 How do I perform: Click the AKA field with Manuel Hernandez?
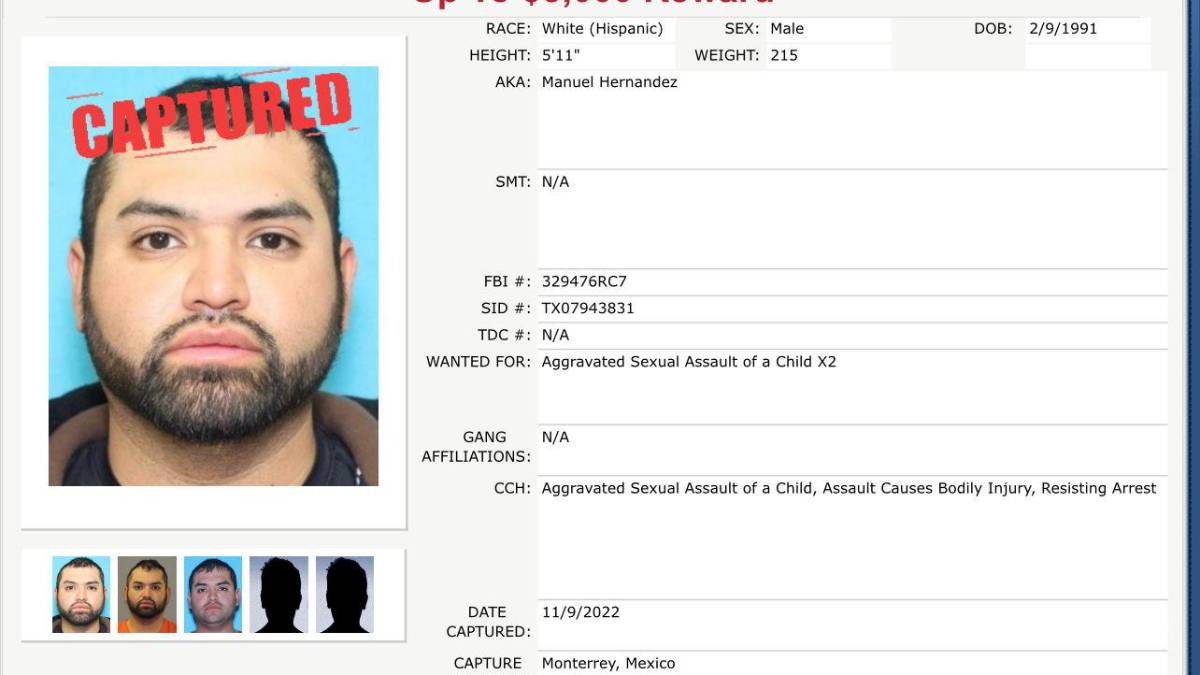(x=852, y=120)
